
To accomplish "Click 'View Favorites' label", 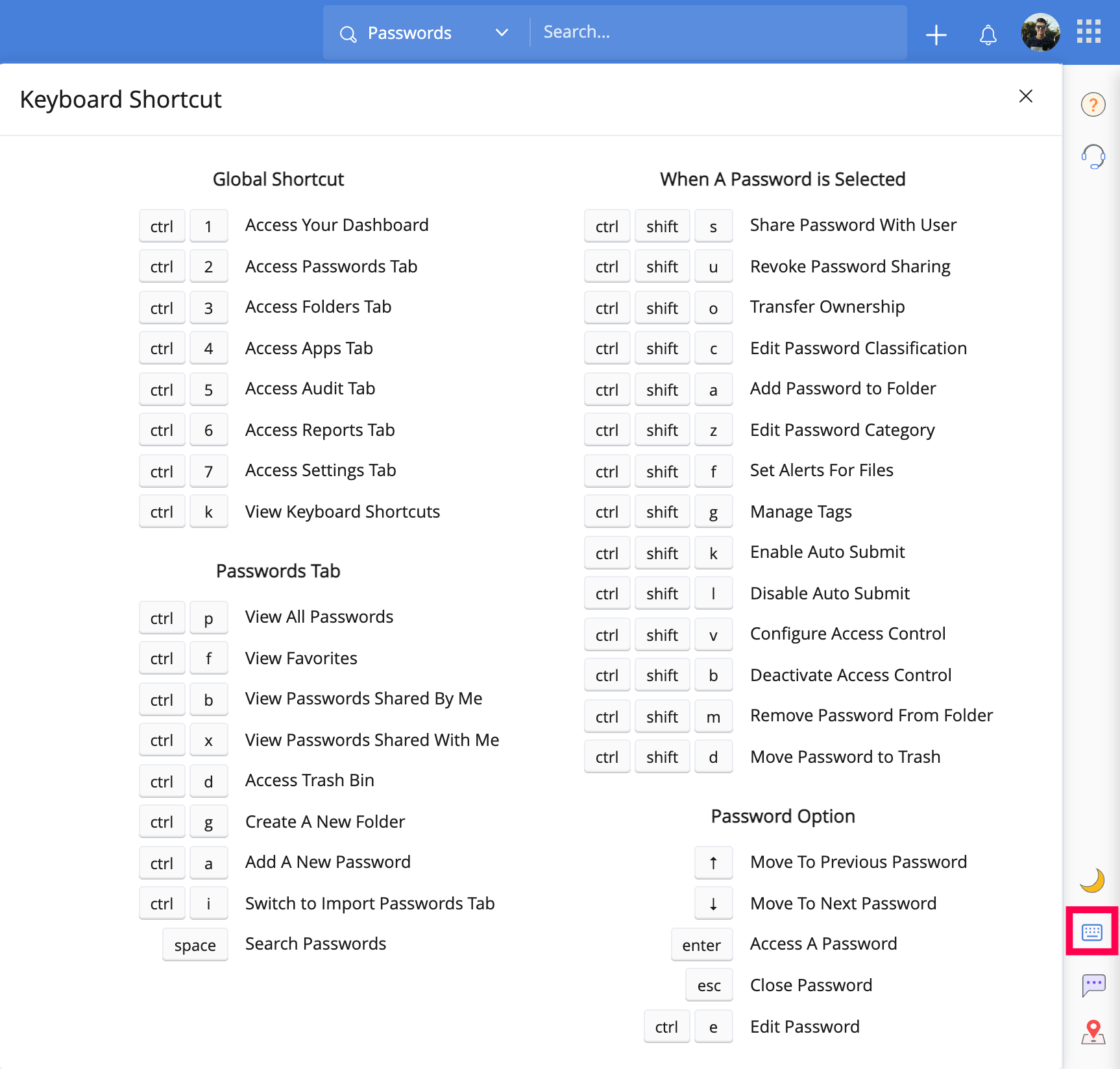I will (x=301, y=658).
